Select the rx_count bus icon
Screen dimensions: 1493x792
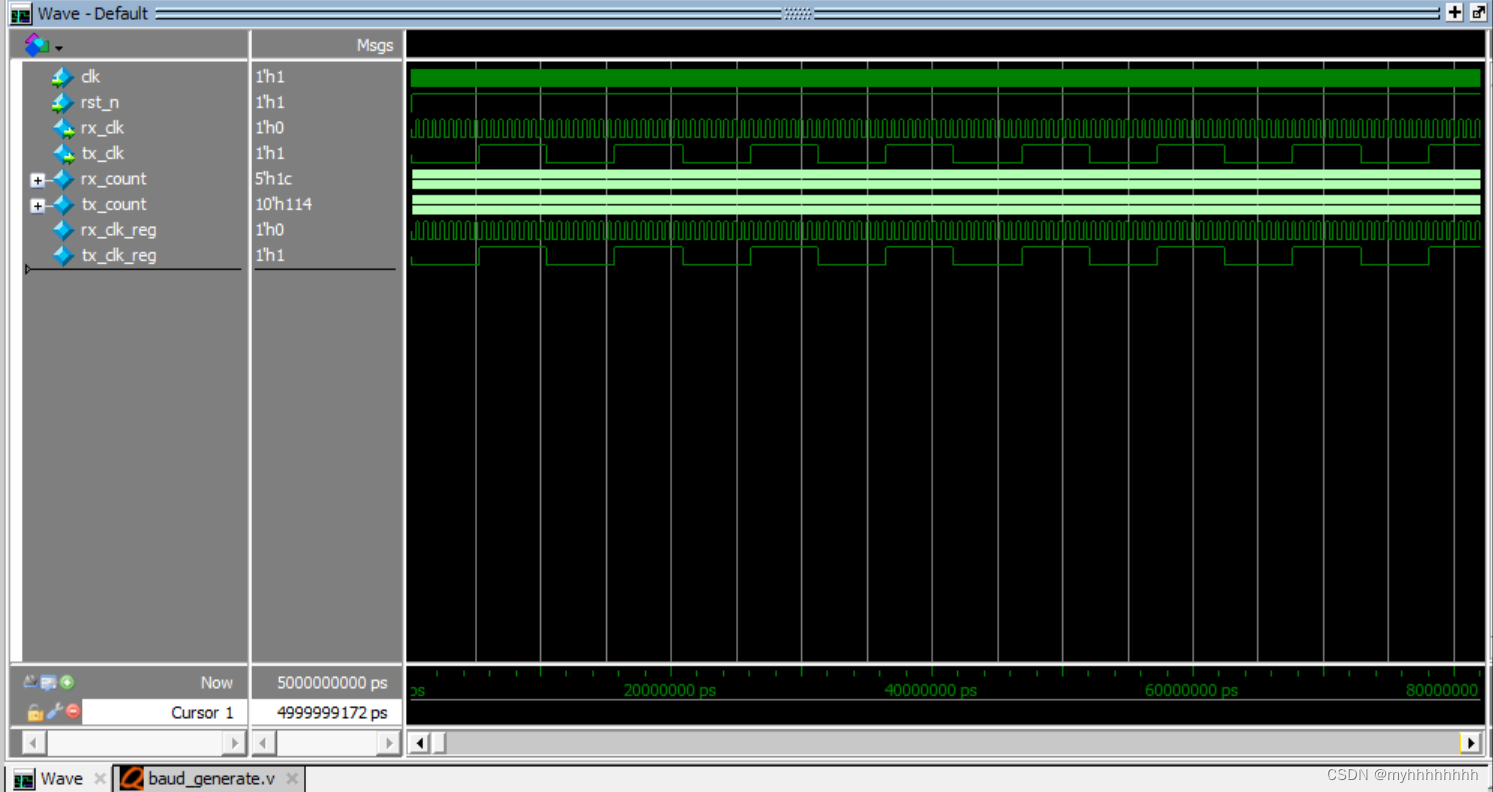pos(63,179)
